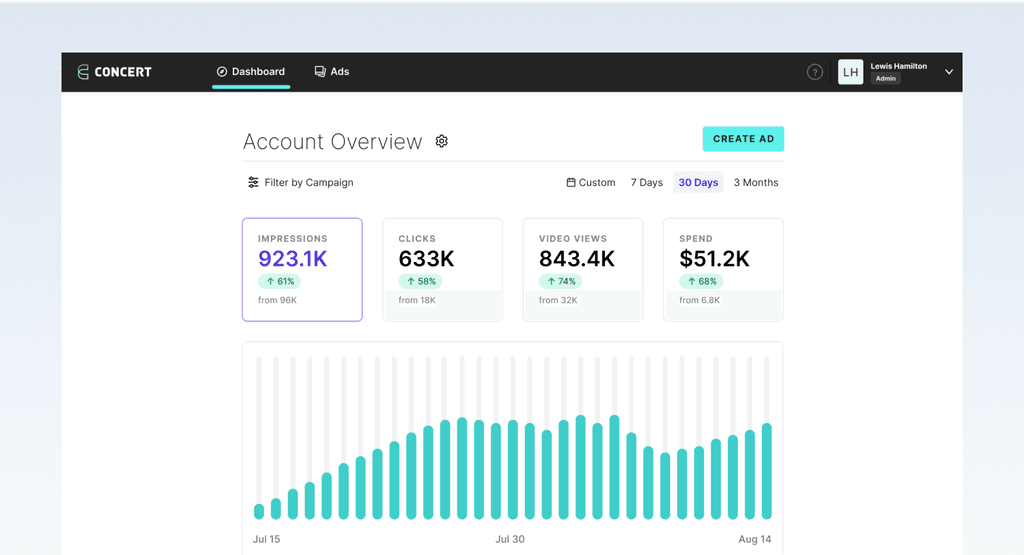Select the 7 Days range
The image size is (1024, 555).
tap(647, 182)
